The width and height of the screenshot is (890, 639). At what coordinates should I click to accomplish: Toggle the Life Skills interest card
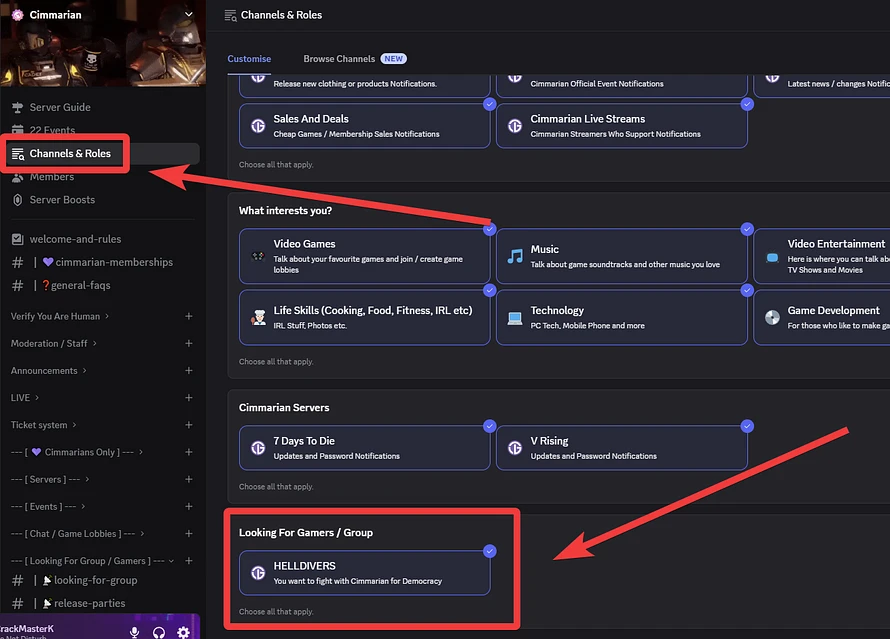(364, 317)
